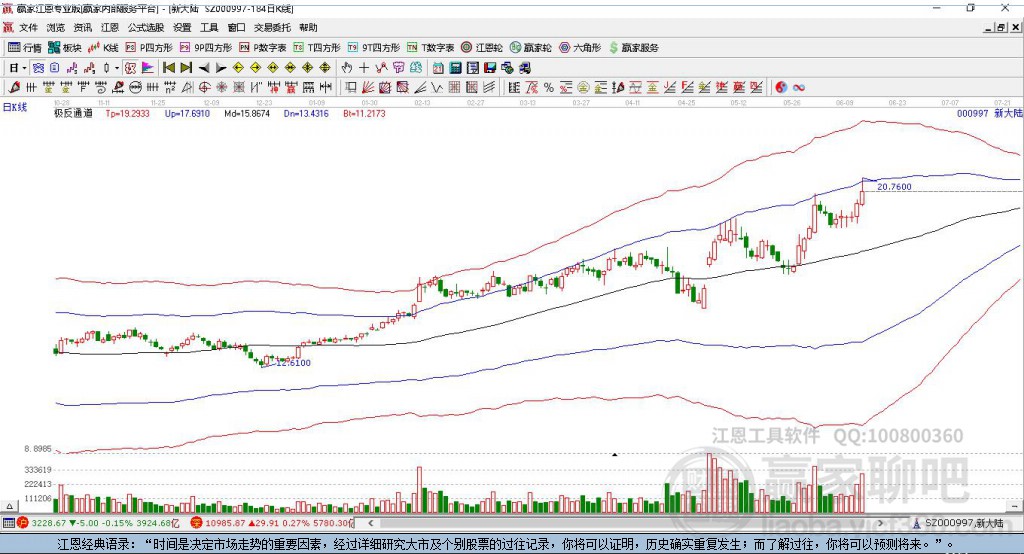
Task: Move chart left with black left arrow
Action: tap(204, 68)
